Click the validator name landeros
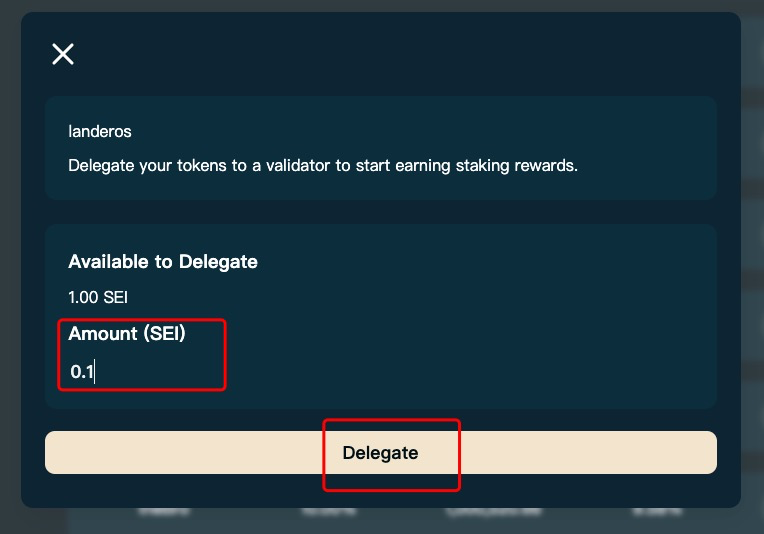This screenshot has width=764, height=534. coord(100,131)
